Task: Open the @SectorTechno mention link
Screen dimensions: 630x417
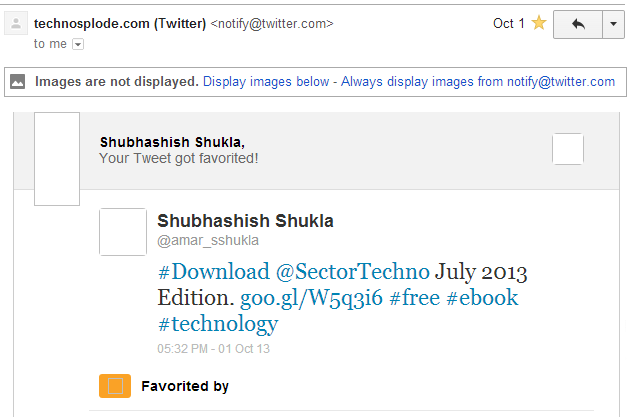Action: [352, 272]
